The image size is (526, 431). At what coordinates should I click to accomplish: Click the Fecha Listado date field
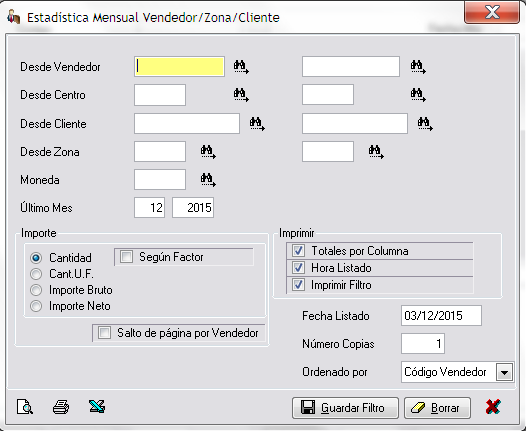click(441, 316)
